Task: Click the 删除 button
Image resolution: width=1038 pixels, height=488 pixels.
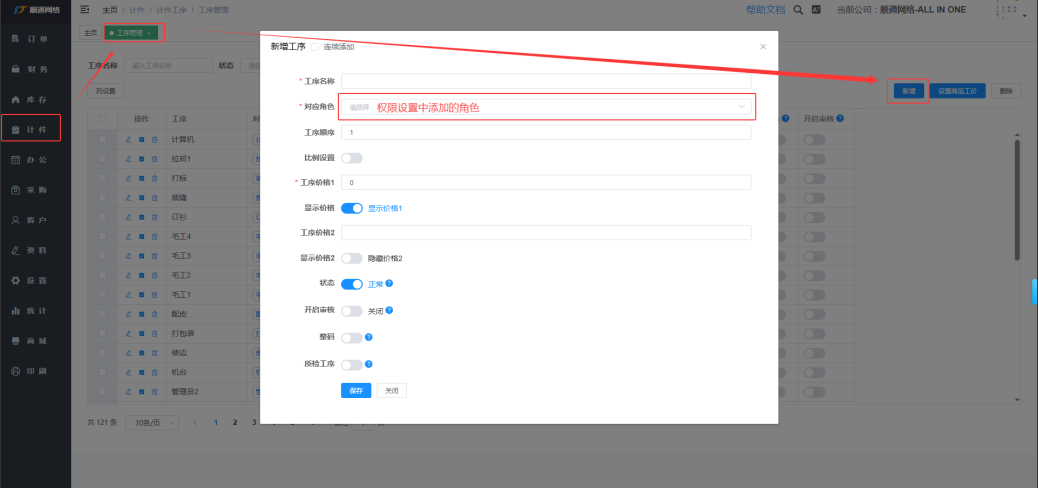Action: (1006, 91)
